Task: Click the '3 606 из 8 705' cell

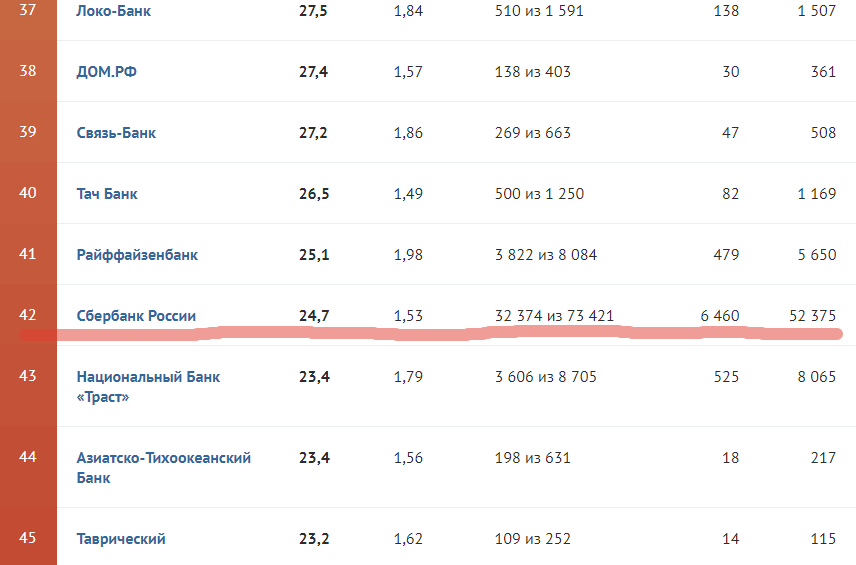Action: 546,377
